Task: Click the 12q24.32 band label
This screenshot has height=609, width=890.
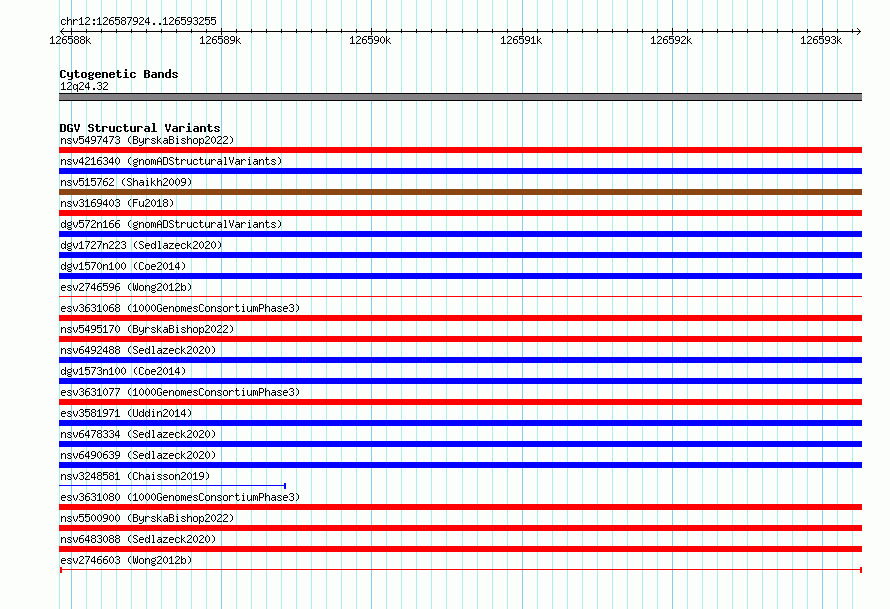Action: click(x=84, y=86)
